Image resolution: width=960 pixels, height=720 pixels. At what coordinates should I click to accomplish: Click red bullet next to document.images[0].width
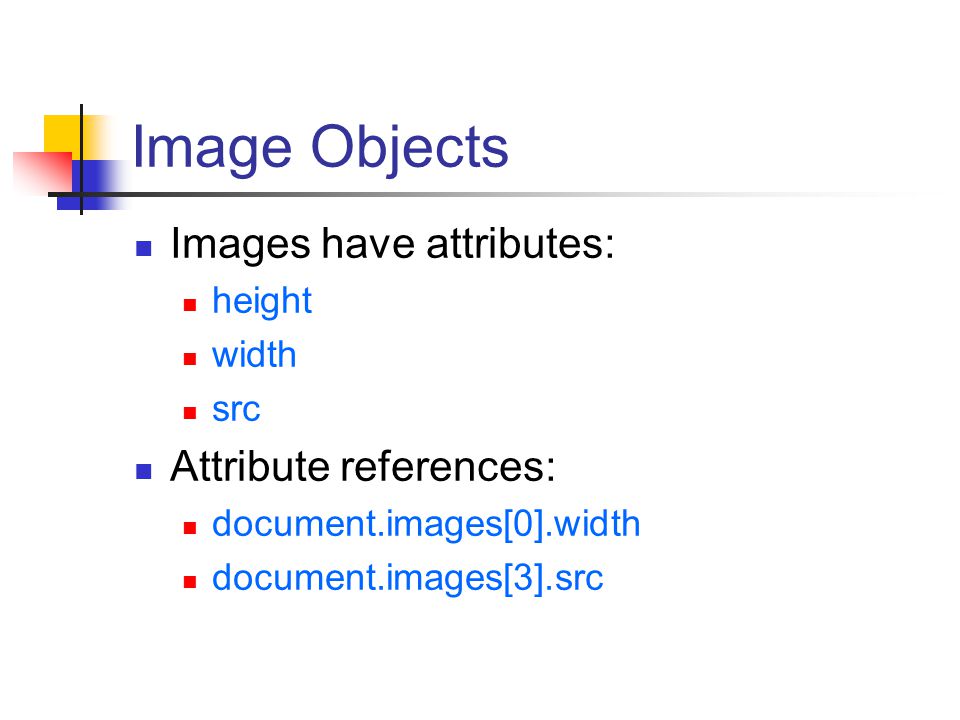click(x=190, y=528)
